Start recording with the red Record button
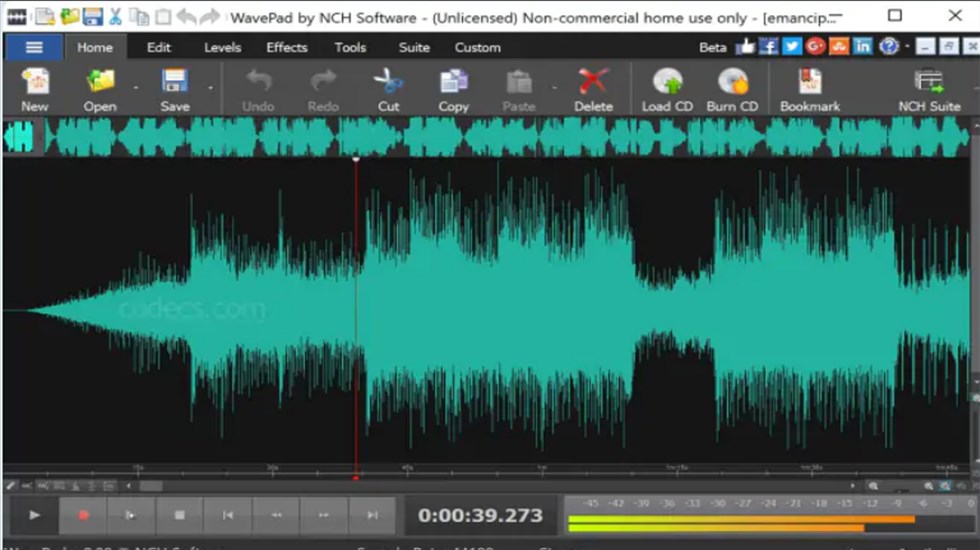The image size is (980, 550). (x=83, y=515)
